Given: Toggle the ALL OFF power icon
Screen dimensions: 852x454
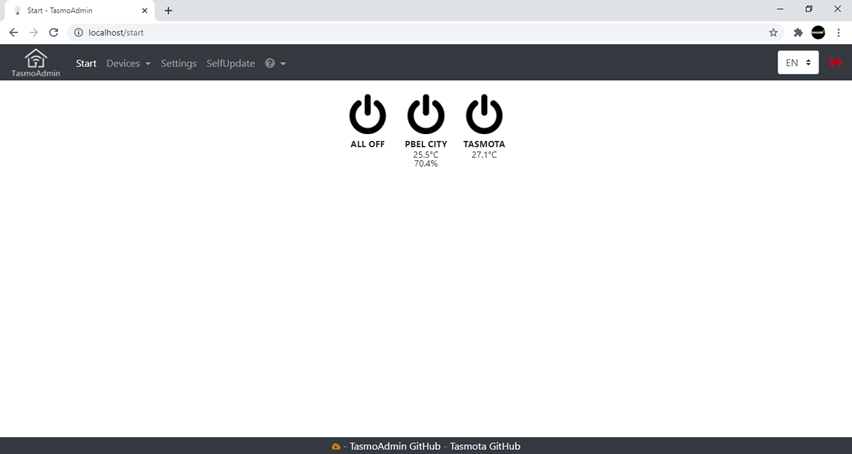Looking at the screenshot, I should 367,114.
